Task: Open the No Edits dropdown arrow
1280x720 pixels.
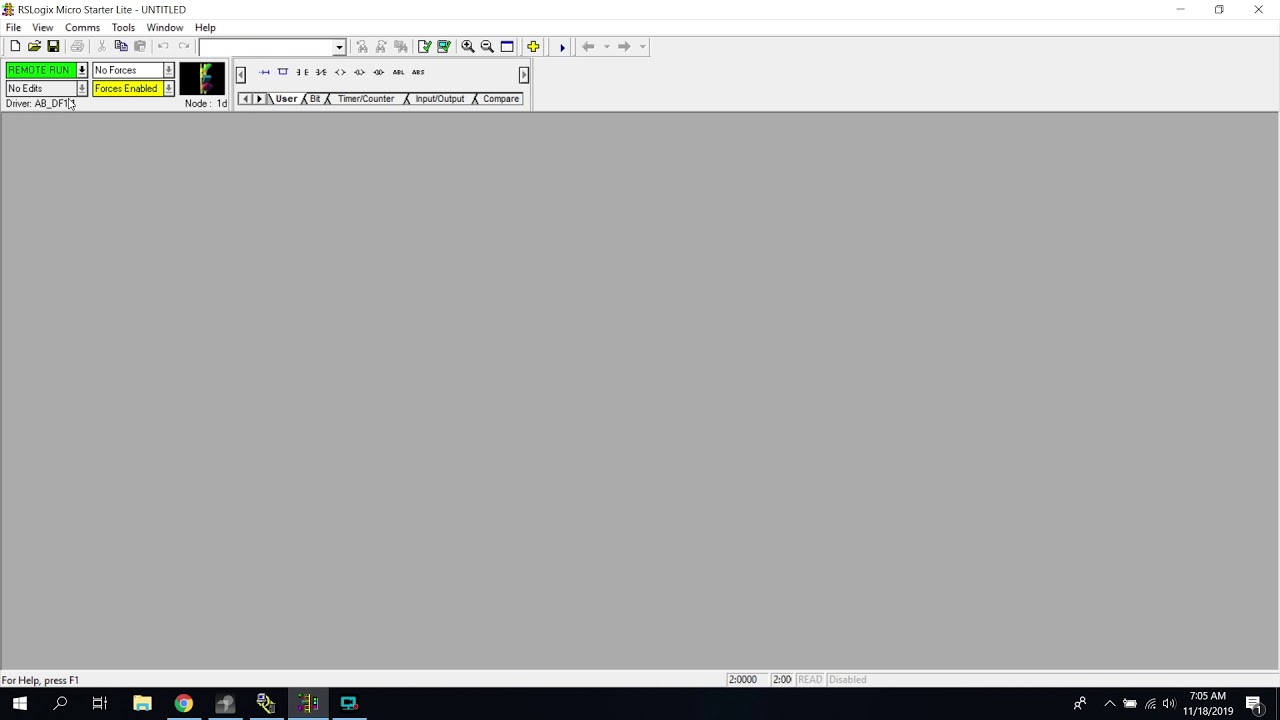Action: point(82,88)
